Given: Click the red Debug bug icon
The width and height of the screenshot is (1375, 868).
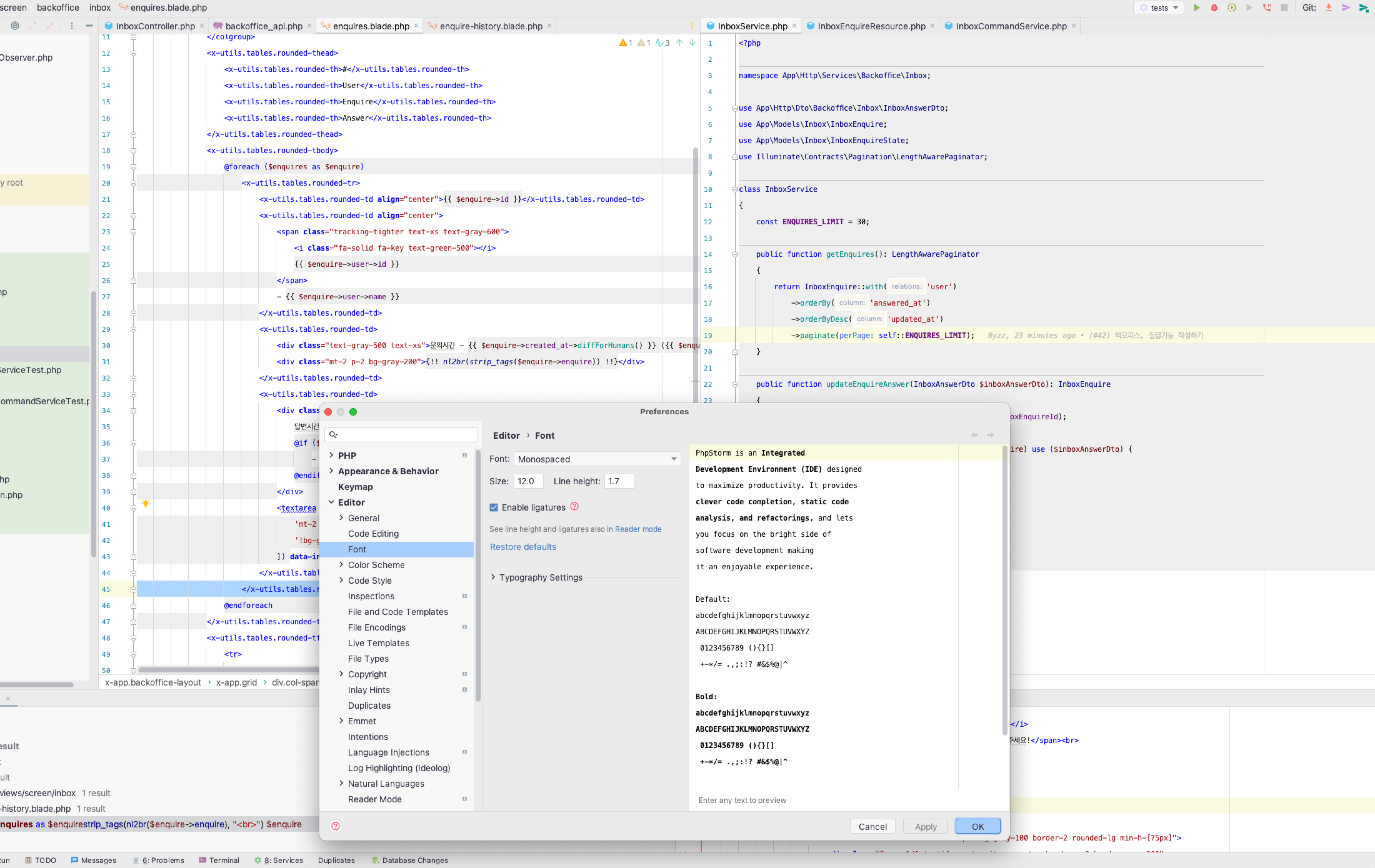Looking at the screenshot, I should coord(1214,7).
